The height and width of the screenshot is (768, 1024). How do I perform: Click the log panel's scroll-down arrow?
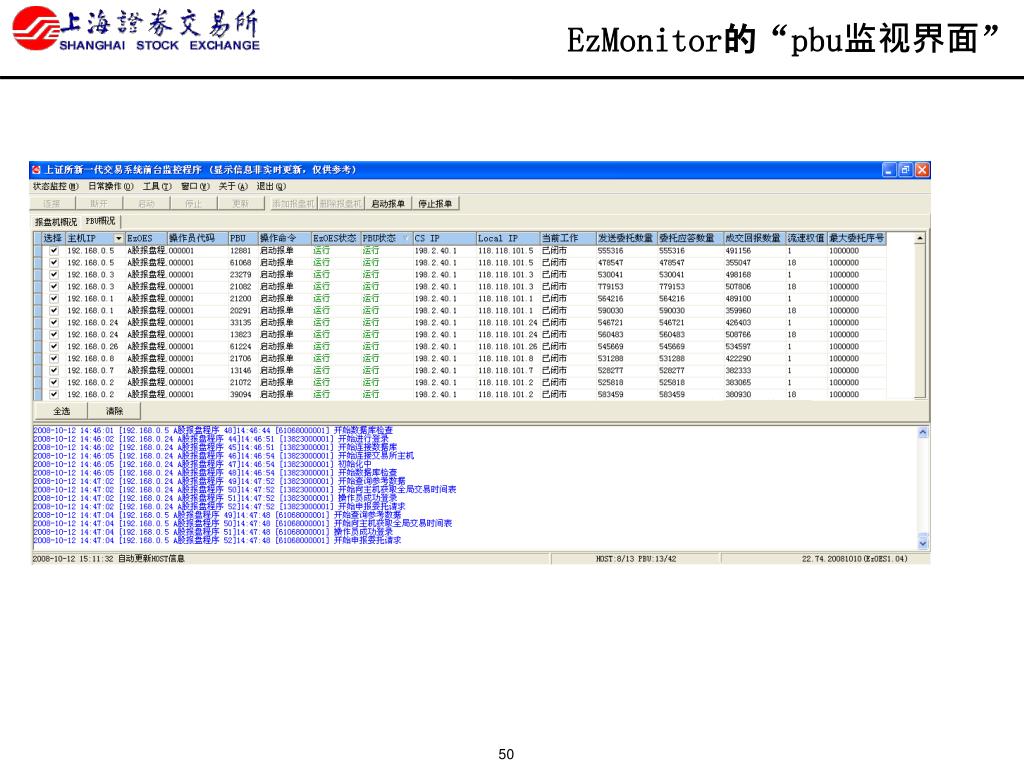[923, 543]
